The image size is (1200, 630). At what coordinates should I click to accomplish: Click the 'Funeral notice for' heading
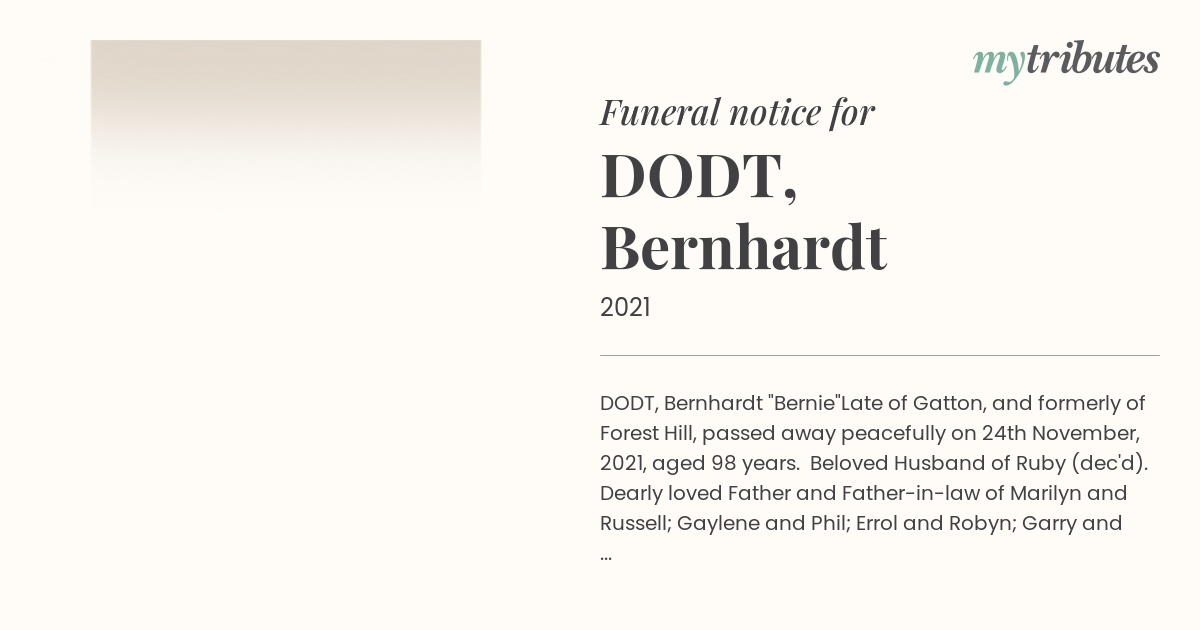[737, 112]
